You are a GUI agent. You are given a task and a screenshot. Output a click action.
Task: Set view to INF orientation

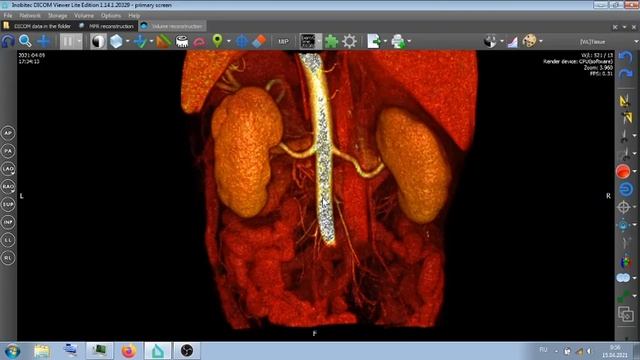[8, 222]
